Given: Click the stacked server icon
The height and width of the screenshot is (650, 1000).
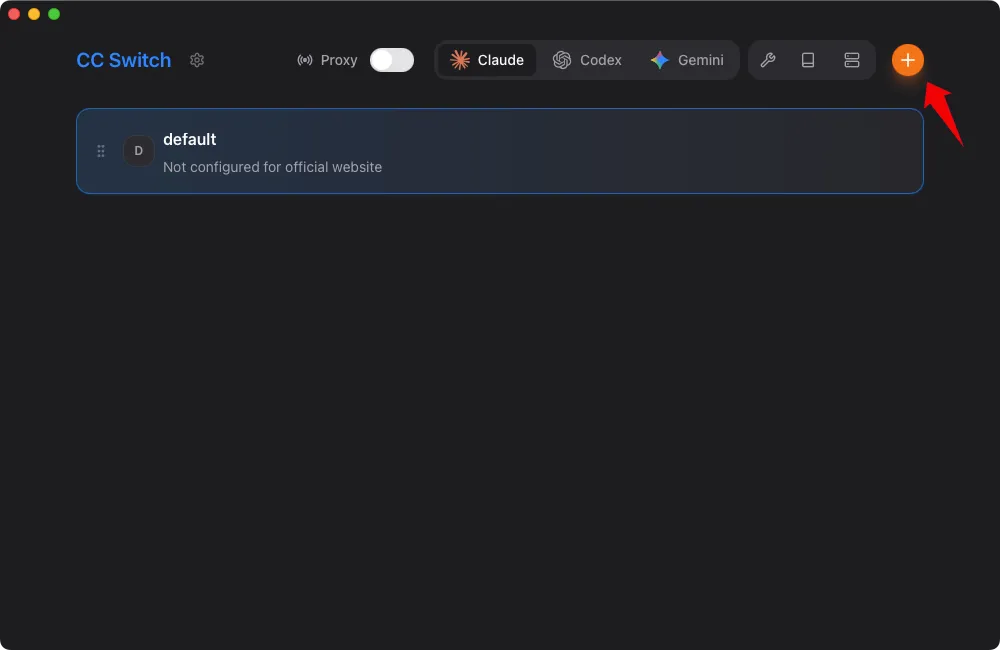Looking at the screenshot, I should 852,60.
